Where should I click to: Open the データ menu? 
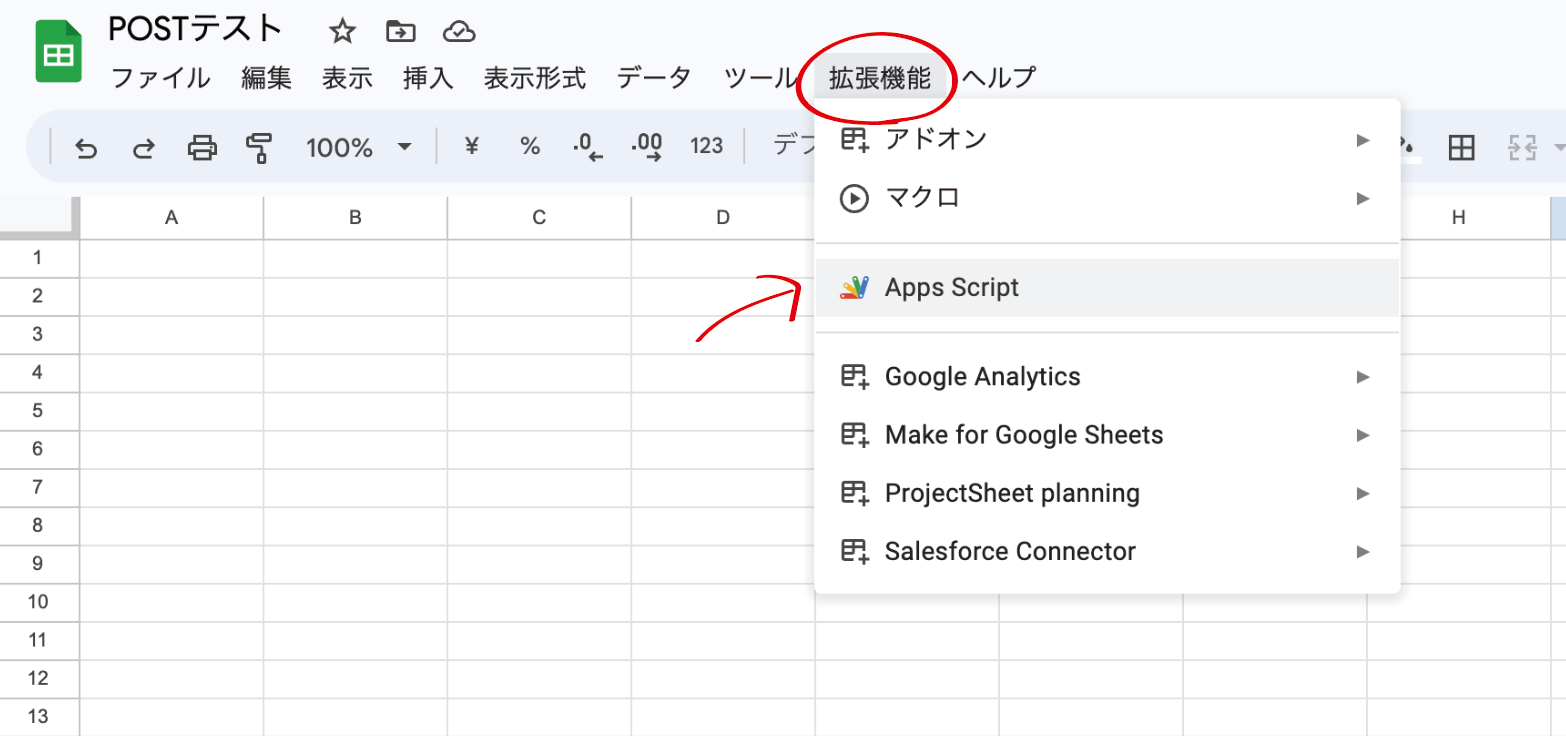point(654,78)
